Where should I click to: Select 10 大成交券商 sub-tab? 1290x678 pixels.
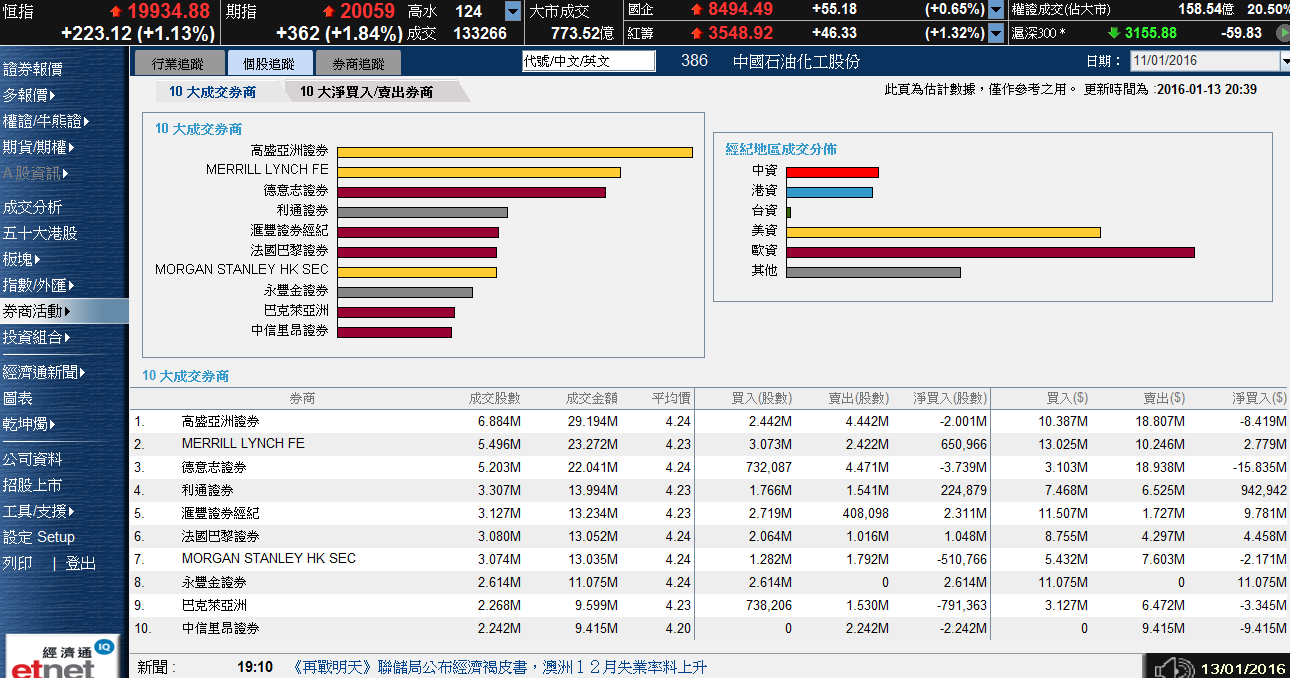[212, 92]
